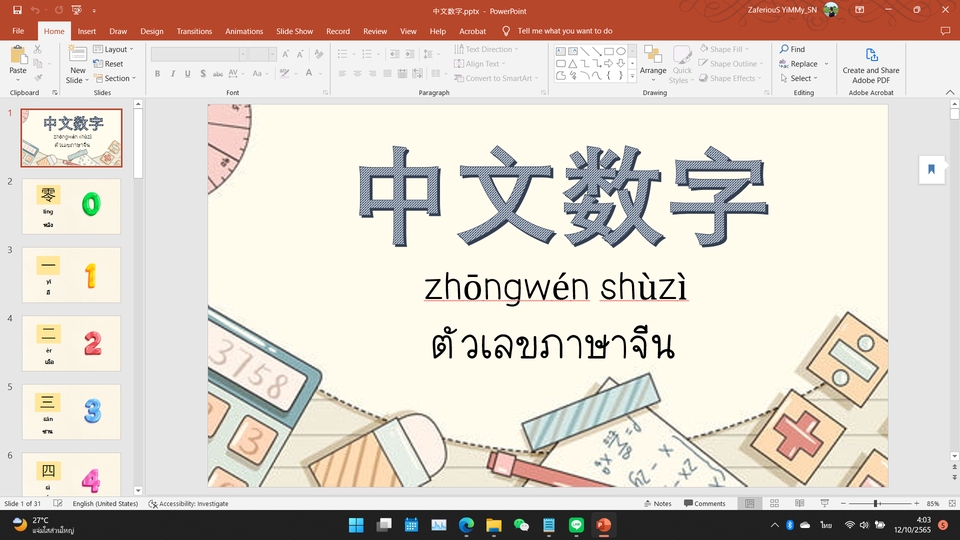Open Microsoft Edge from taskbar
Viewport: 960px width, 540px height.
coord(466,525)
